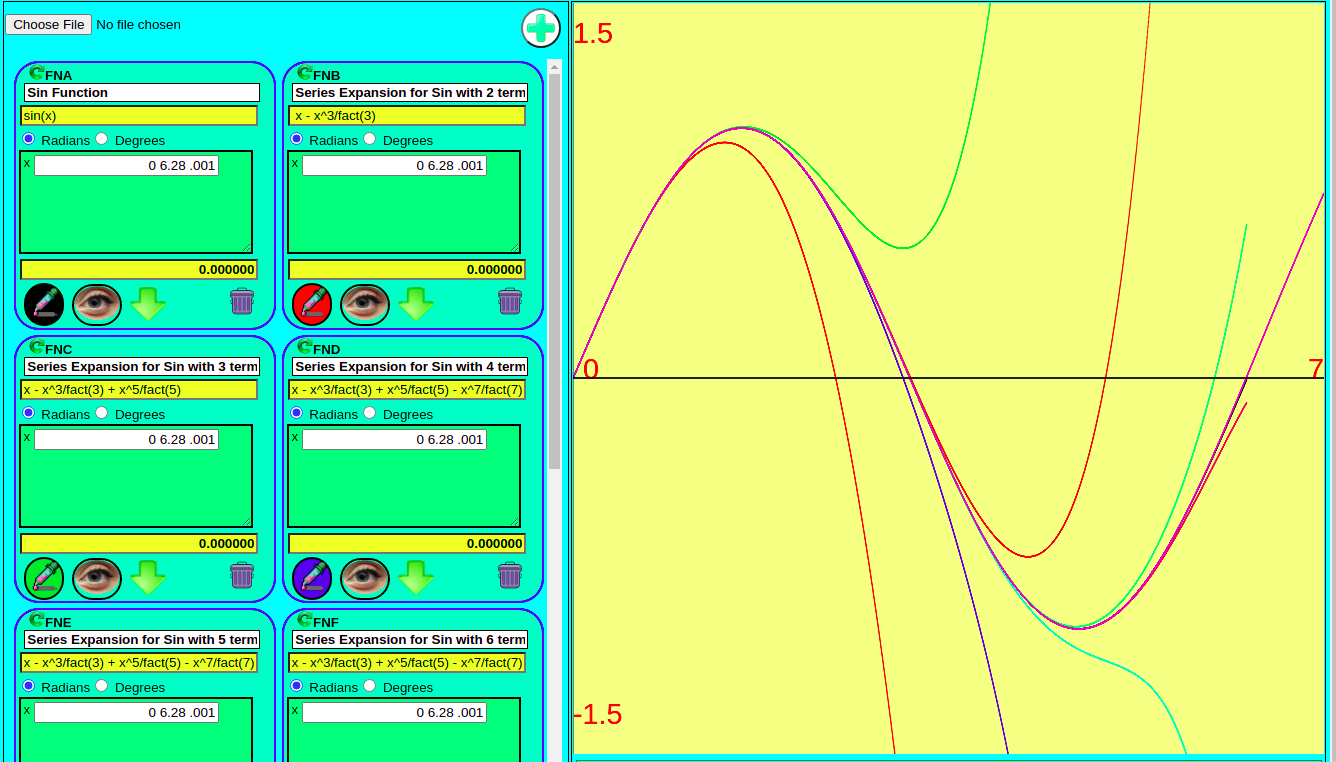Click the green plus add function icon
This screenshot has height=762, width=1336.
click(541, 28)
